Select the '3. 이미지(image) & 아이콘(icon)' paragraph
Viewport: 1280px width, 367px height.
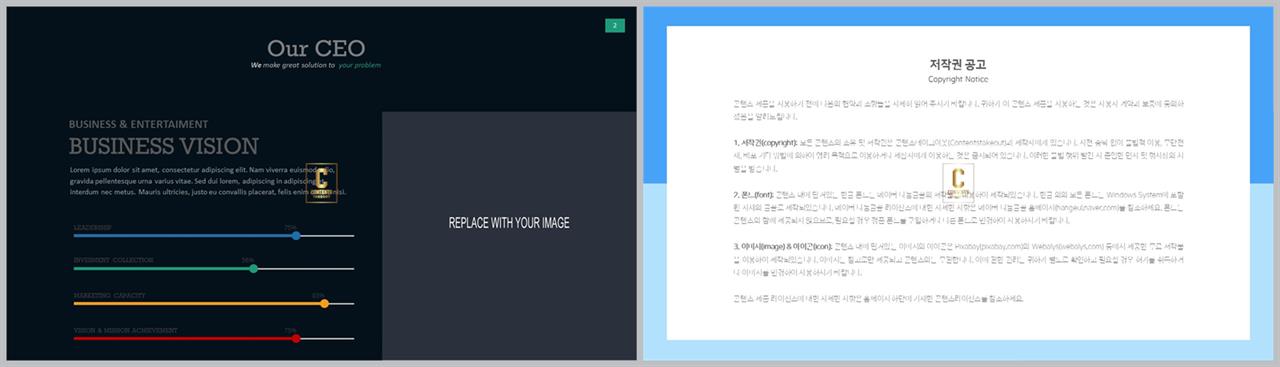pyautogui.click(x=958, y=259)
